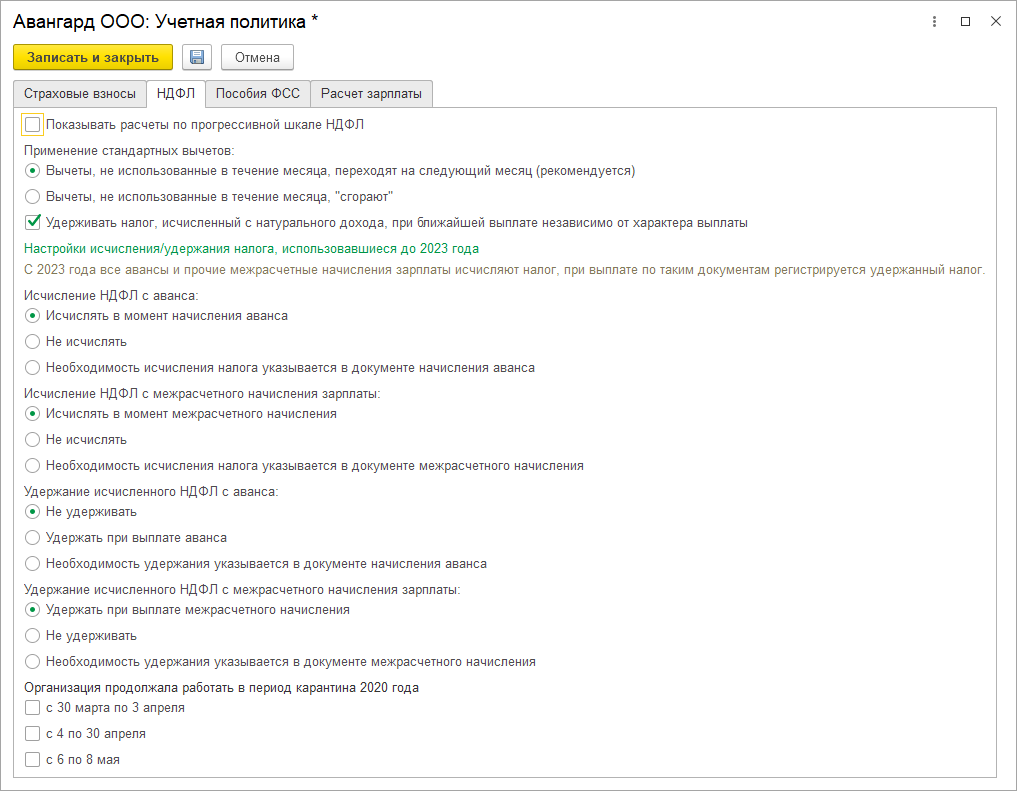Click the Удержание исчисленного НДФЛ с аванса label
Image resolution: width=1017 pixels, height=791 pixels.
tap(151, 491)
